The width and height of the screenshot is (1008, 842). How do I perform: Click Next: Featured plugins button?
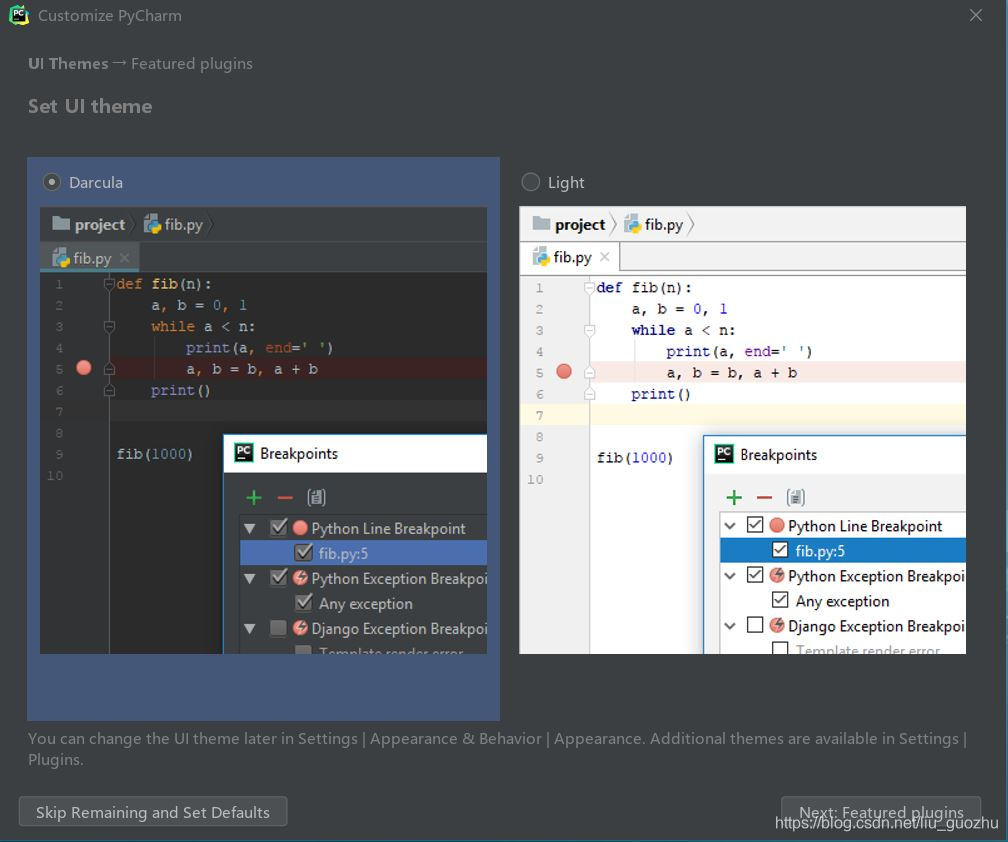pyautogui.click(x=881, y=812)
